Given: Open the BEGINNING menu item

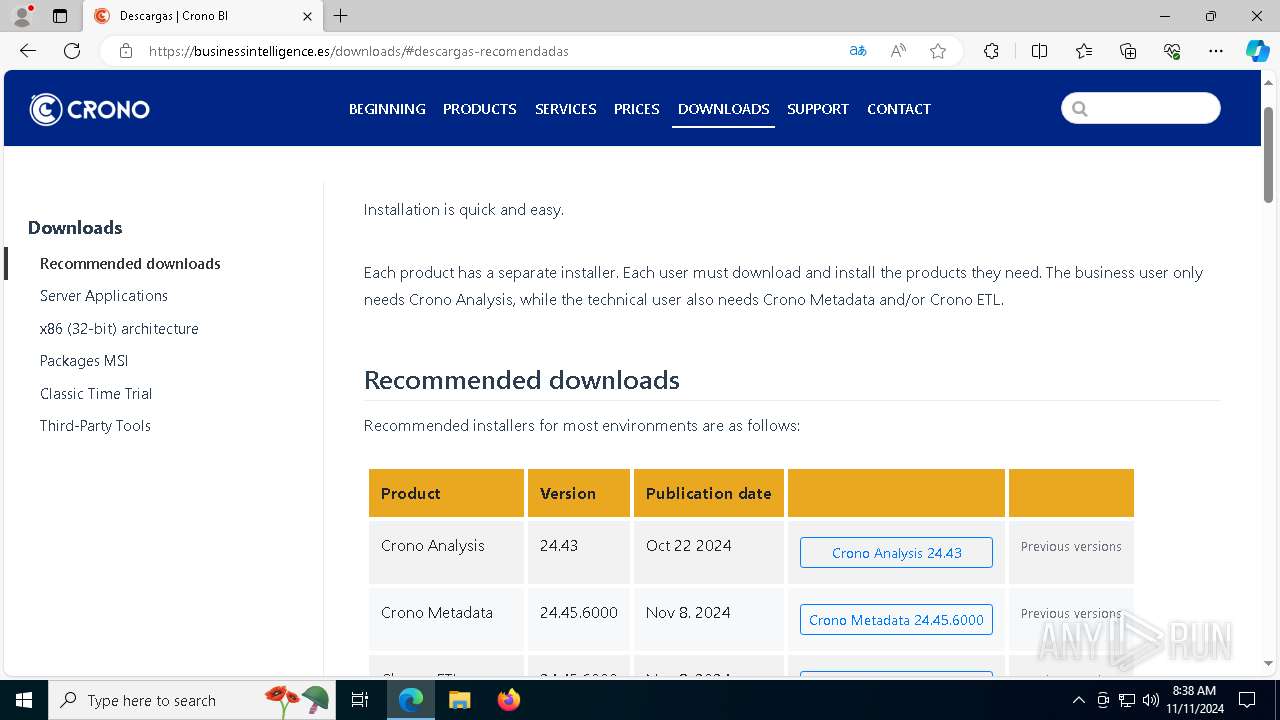Looking at the screenshot, I should [x=387, y=109].
